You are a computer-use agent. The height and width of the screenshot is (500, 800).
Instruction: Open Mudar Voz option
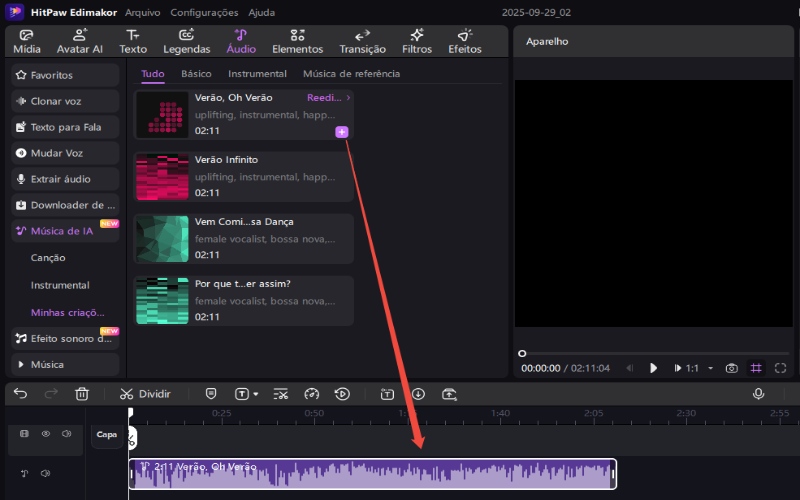pyautogui.click(x=65, y=153)
